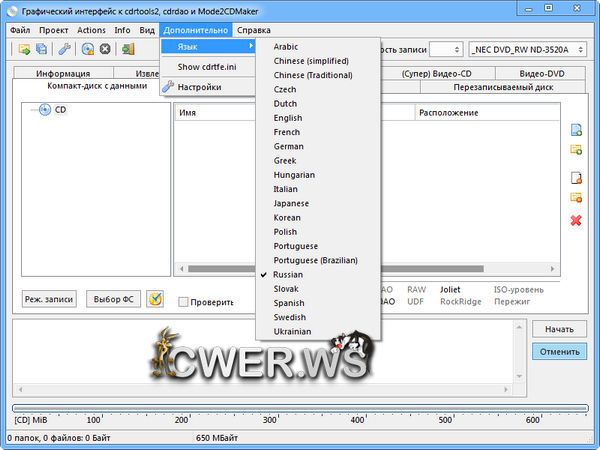The width and height of the screenshot is (600, 450).
Task: Switch to the Видео-DVD tab
Action: pos(542,73)
